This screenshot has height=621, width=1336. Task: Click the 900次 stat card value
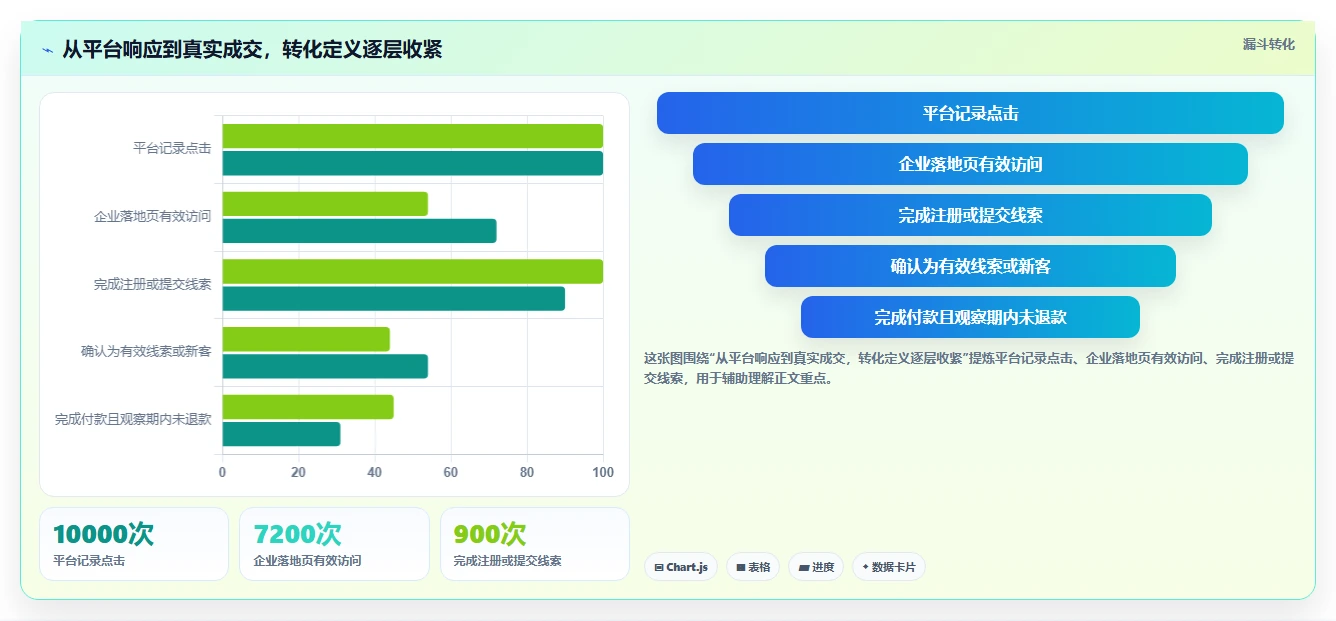(x=490, y=534)
